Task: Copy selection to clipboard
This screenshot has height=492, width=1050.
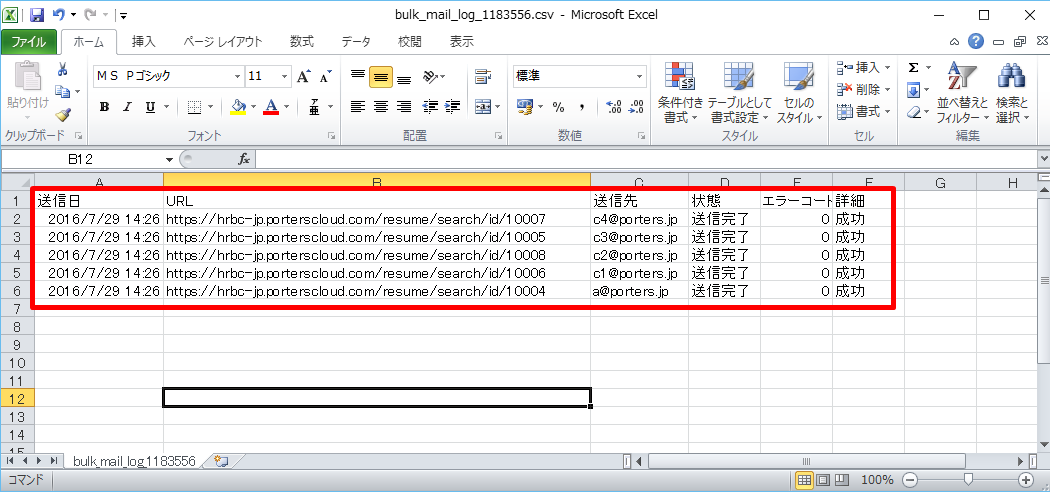Action: (62, 91)
